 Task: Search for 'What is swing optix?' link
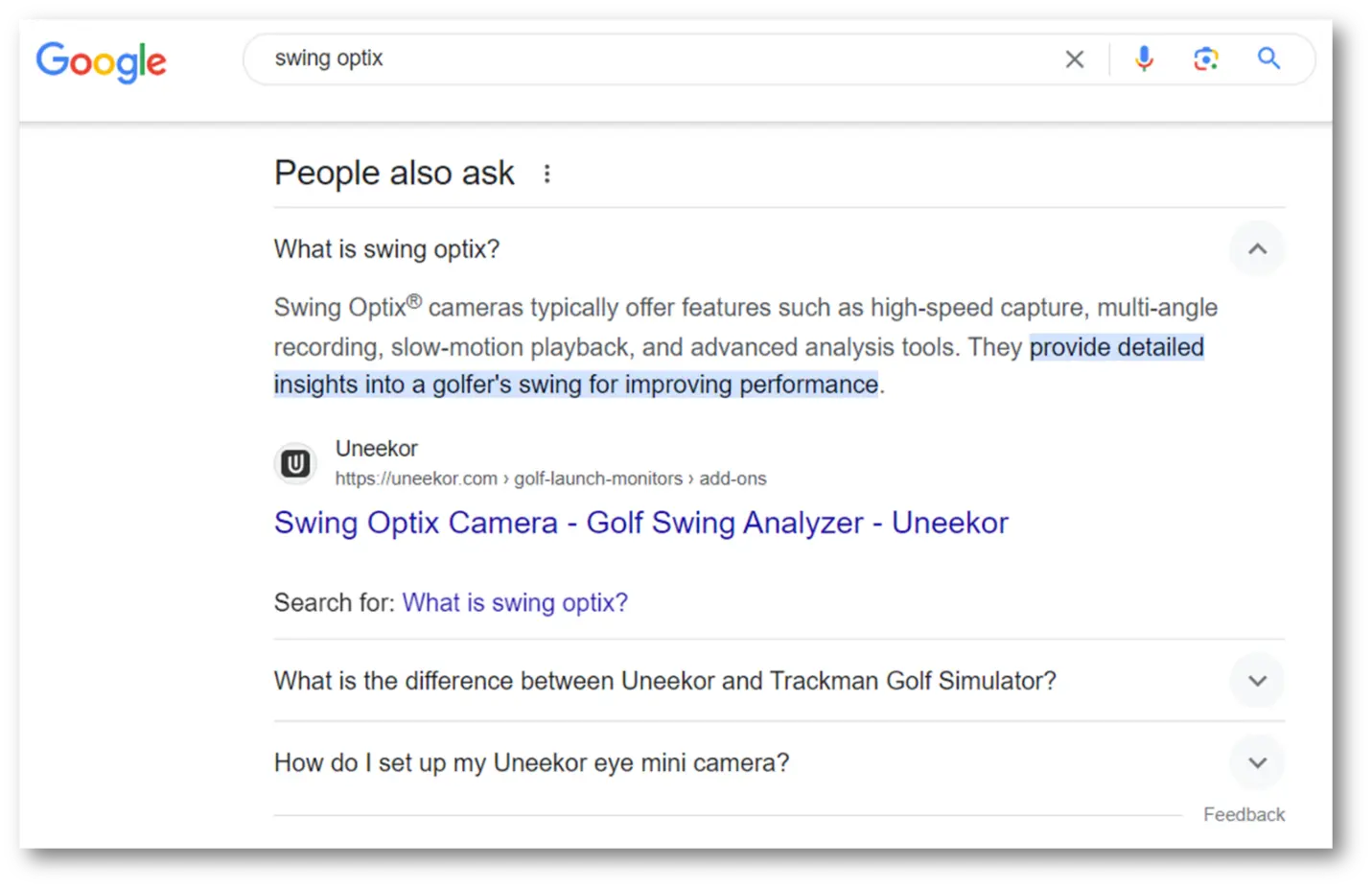[515, 603]
